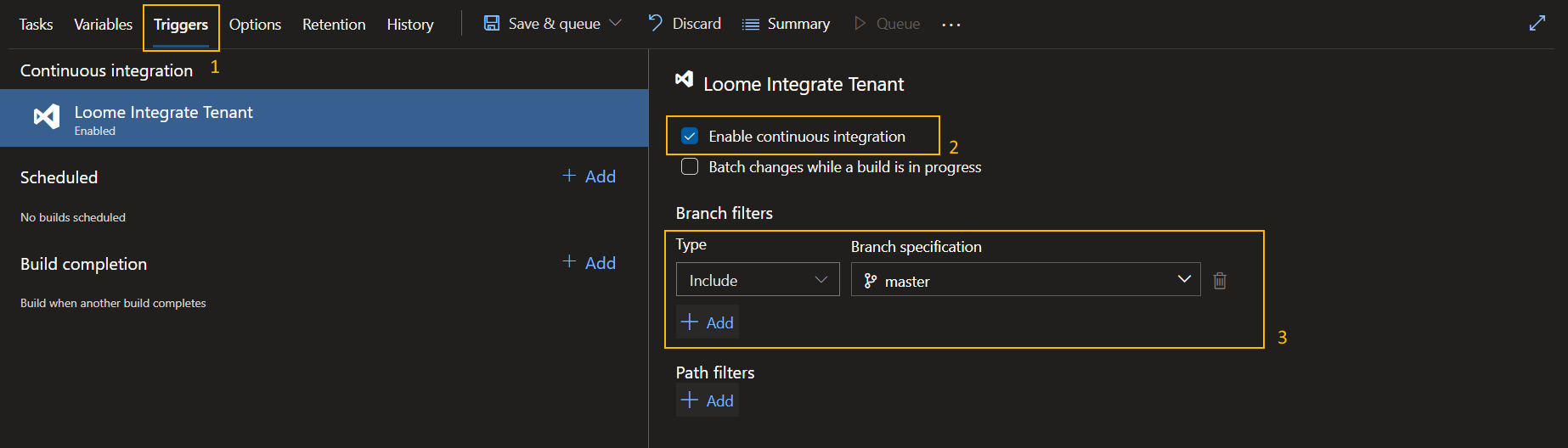Click the Summary list icon
Screen dimensions: 1568x448
click(x=751, y=25)
